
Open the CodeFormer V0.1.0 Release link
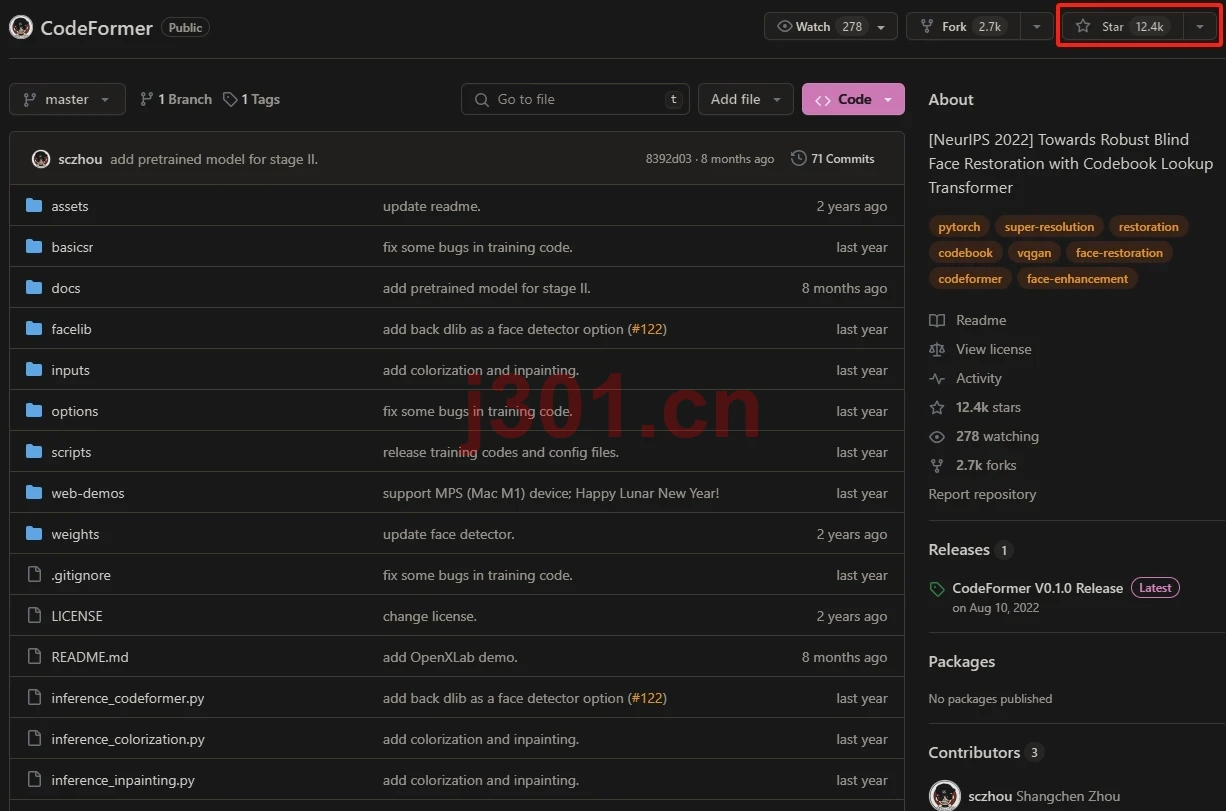pyautogui.click(x=1037, y=588)
